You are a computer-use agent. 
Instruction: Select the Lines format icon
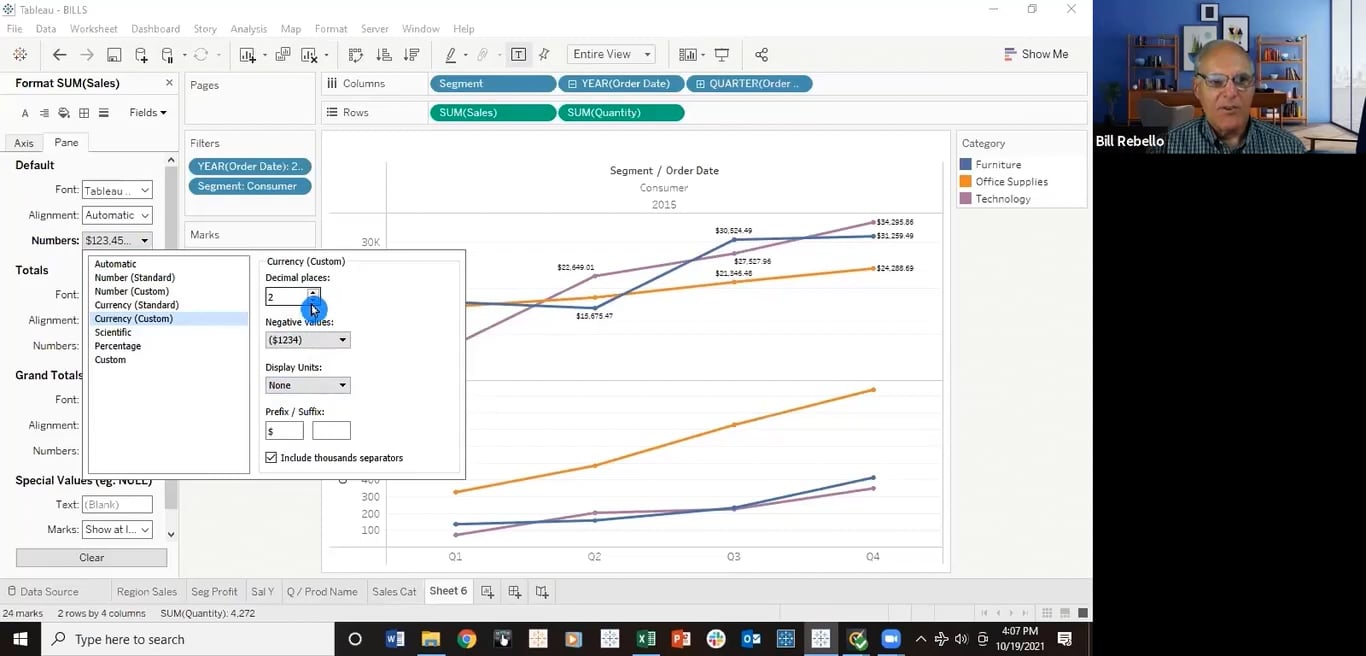click(x=103, y=113)
